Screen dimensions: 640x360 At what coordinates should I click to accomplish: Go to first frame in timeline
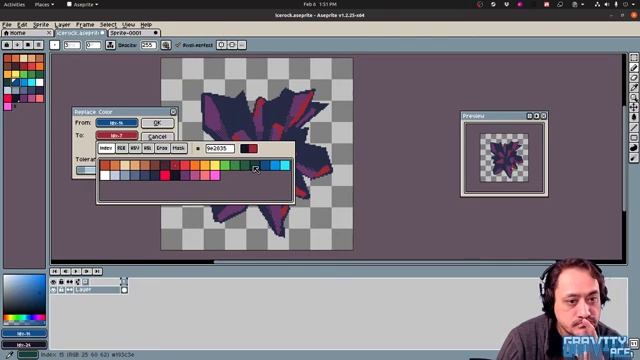55,271
